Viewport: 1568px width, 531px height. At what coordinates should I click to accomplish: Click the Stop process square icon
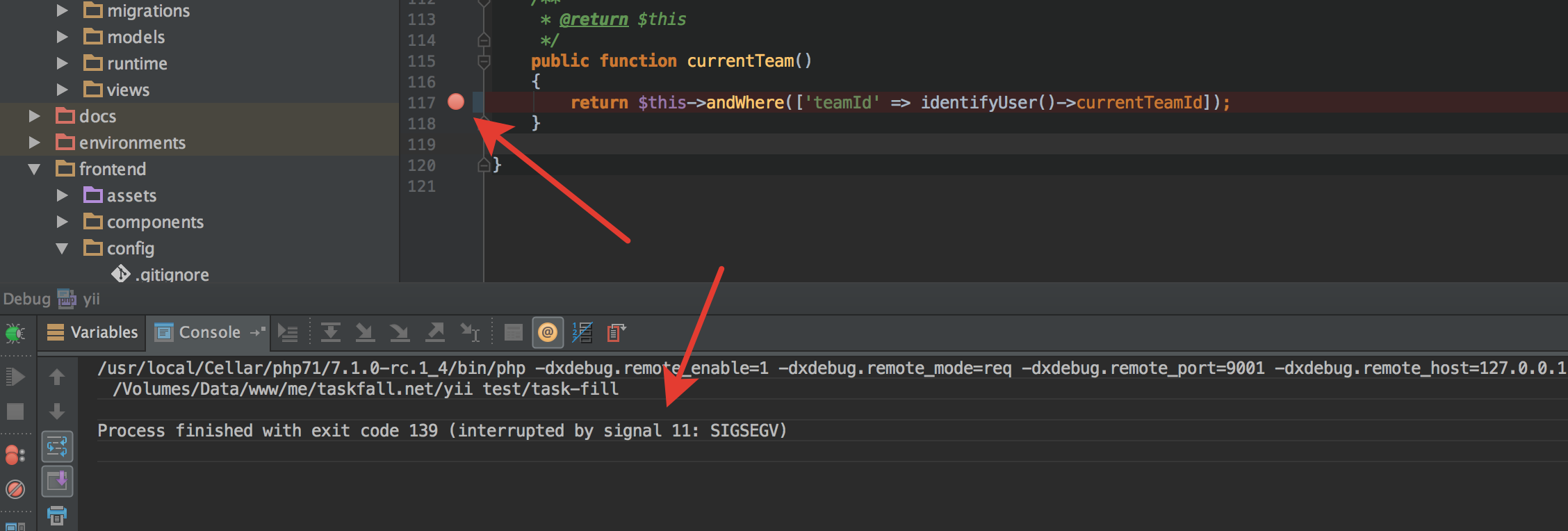pos(15,412)
